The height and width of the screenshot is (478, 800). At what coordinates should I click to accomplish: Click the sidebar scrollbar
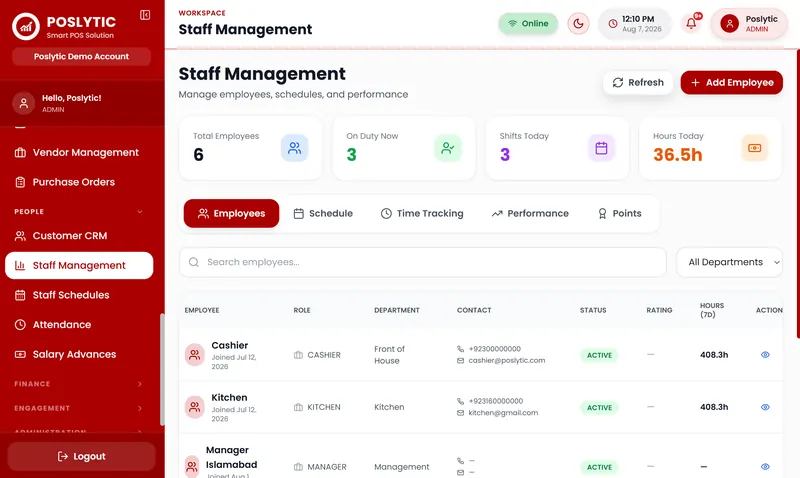[x=162, y=369]
